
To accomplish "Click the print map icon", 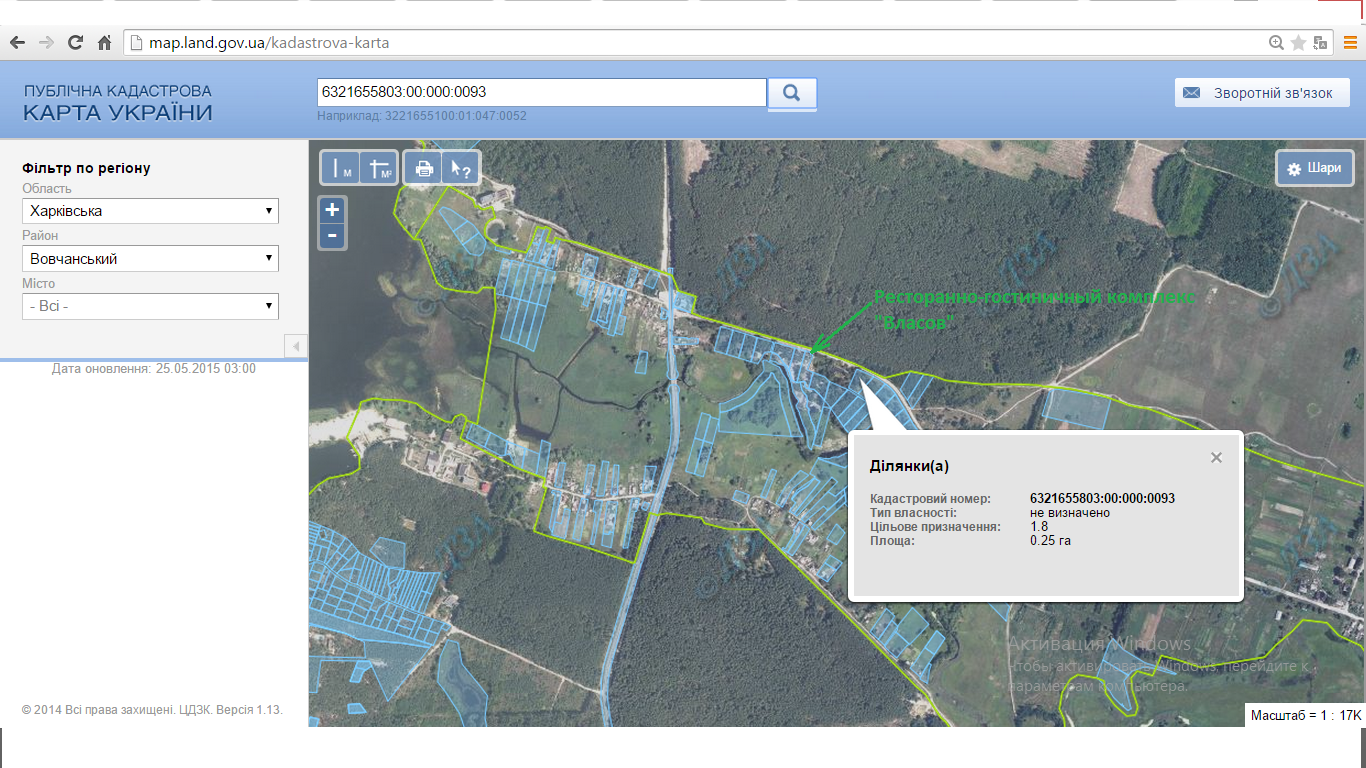I will coord(424,168).
